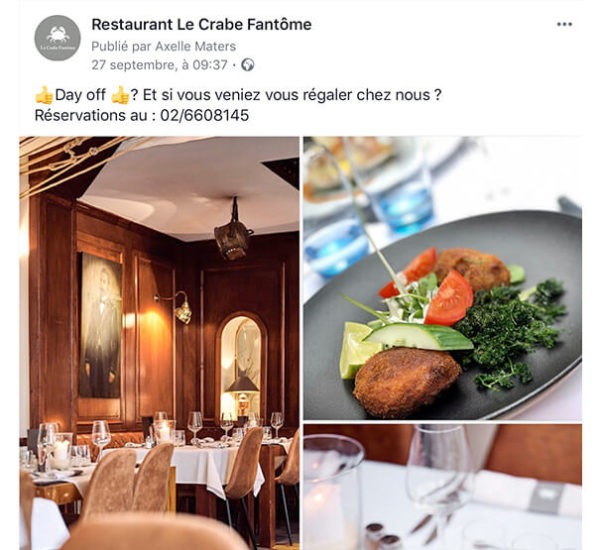Open the blurred wine glass table photo
The width and height of the screenshot is (600, 550).
(443, 487)
